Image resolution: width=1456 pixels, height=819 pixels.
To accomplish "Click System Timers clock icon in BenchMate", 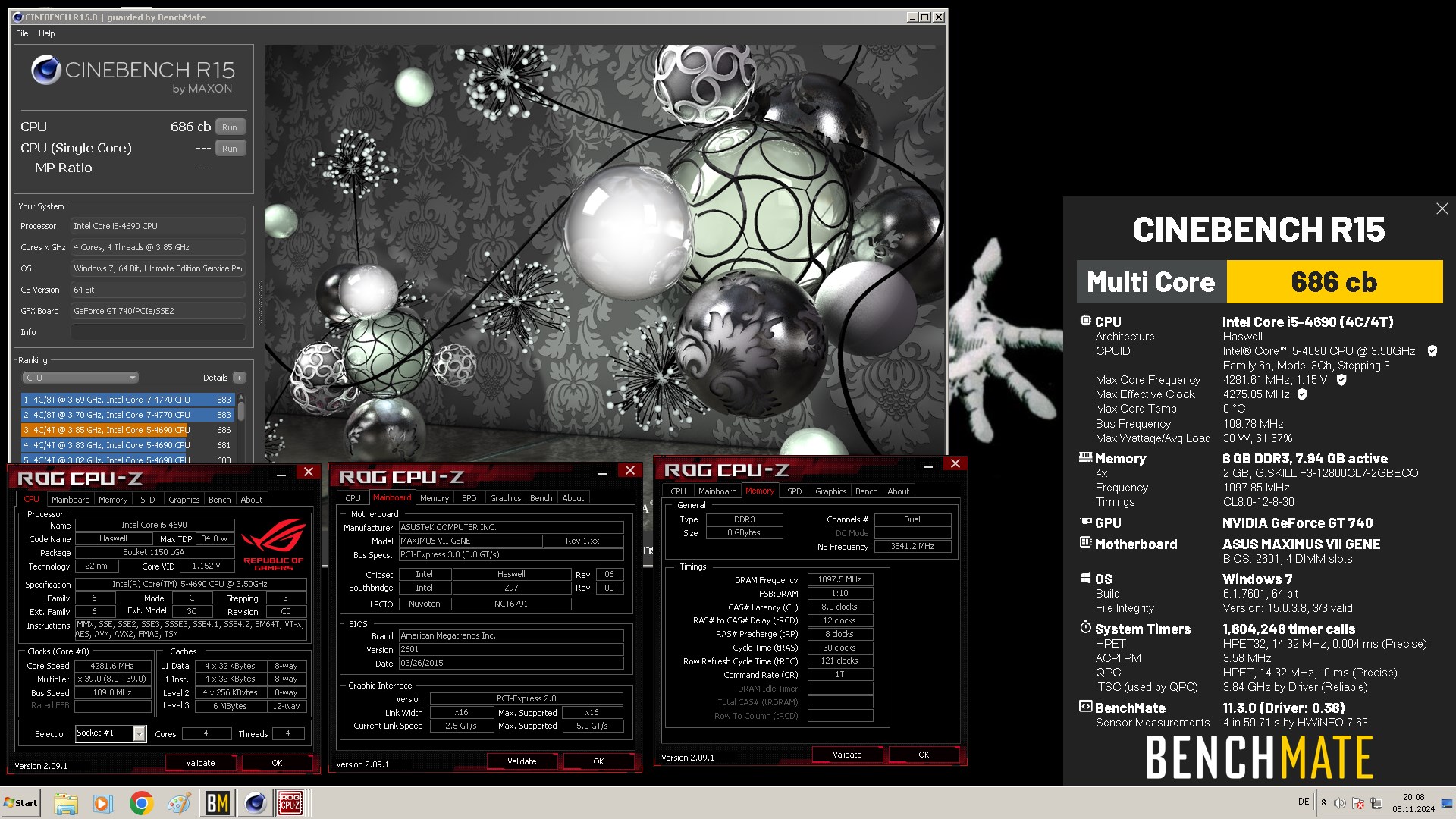I will [x=1085, y=628].
